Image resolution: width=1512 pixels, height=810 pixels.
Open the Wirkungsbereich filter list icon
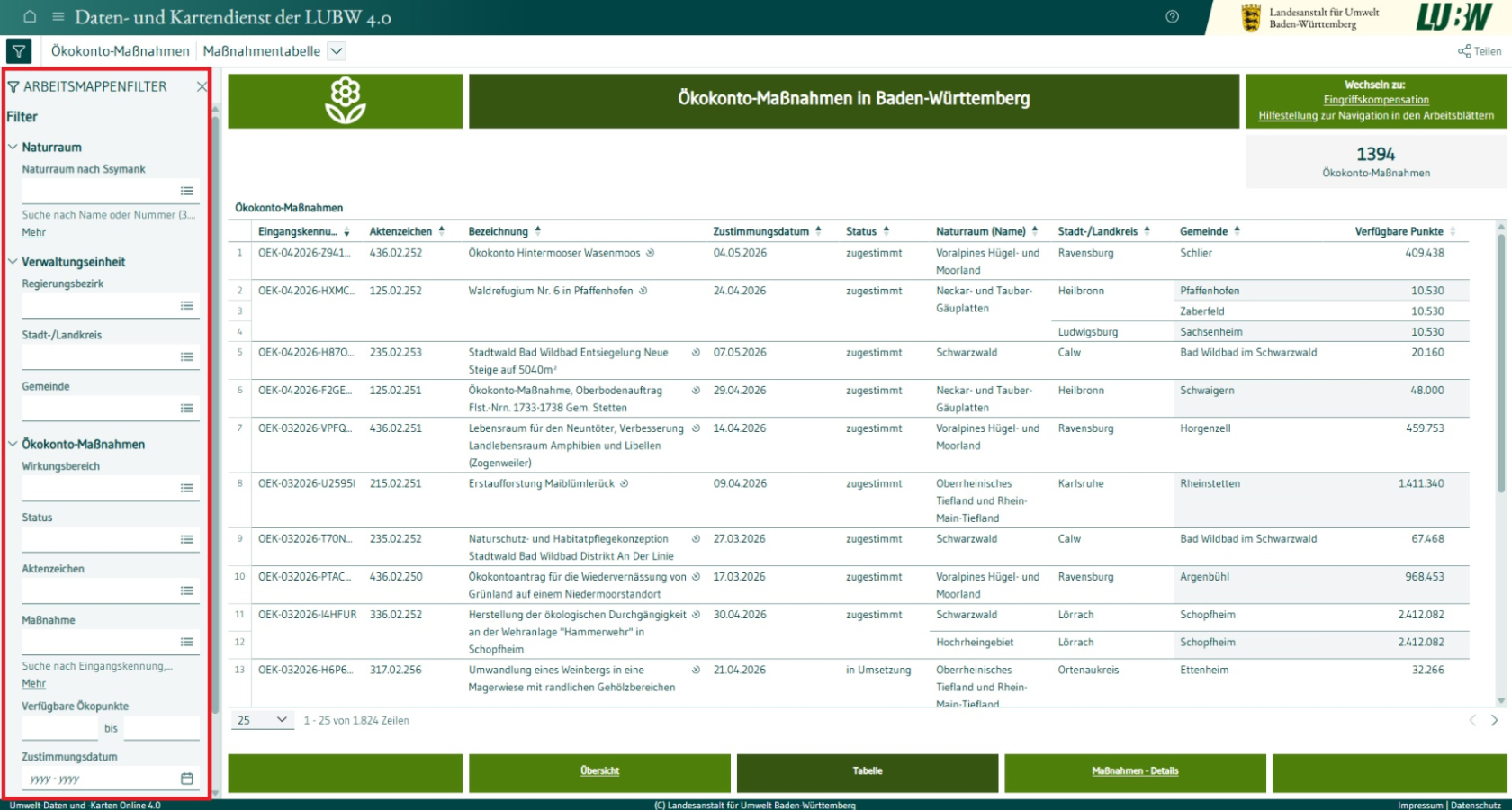click(x=186, y=489)
